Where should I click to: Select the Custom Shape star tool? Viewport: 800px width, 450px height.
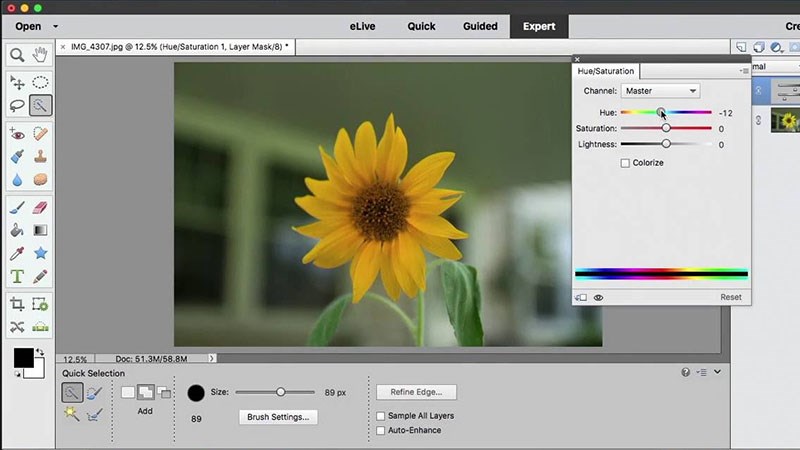pyautogui.click(x=41, y=253)
